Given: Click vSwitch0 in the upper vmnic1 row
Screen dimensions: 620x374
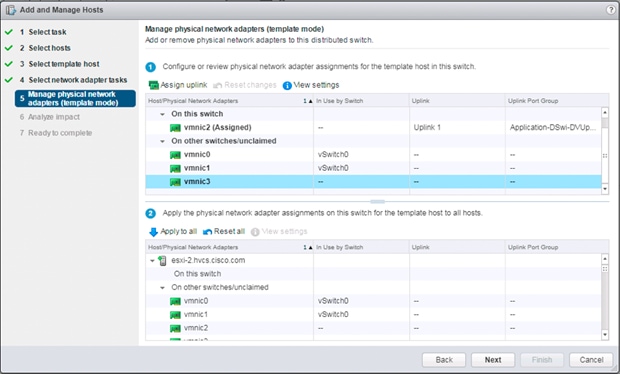Looking at the screenshot, I should coord(333,168).
